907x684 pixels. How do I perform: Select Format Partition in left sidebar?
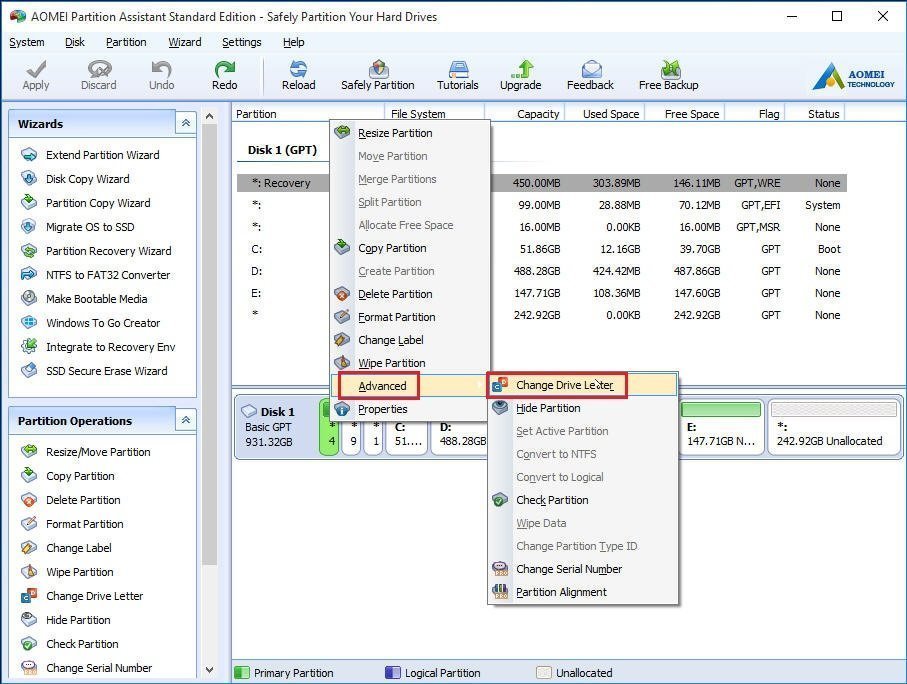(x=84, y=524)
